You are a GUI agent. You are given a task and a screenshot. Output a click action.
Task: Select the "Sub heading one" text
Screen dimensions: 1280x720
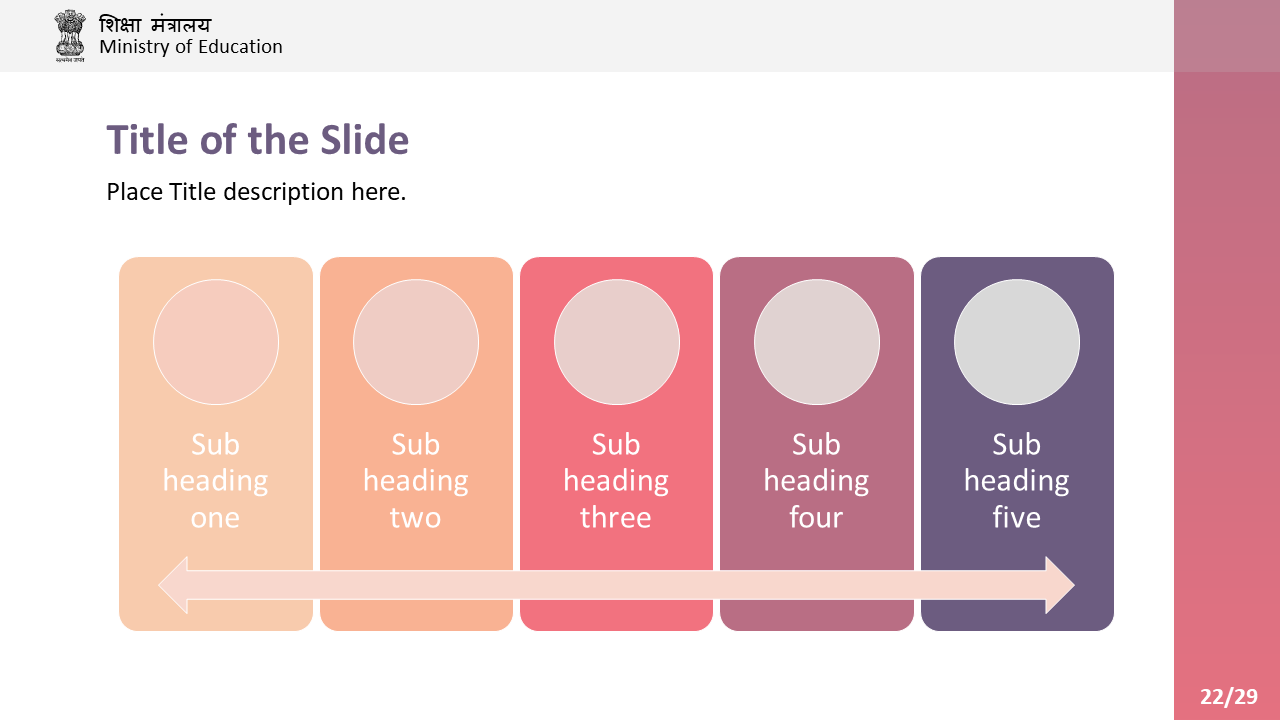216,480
